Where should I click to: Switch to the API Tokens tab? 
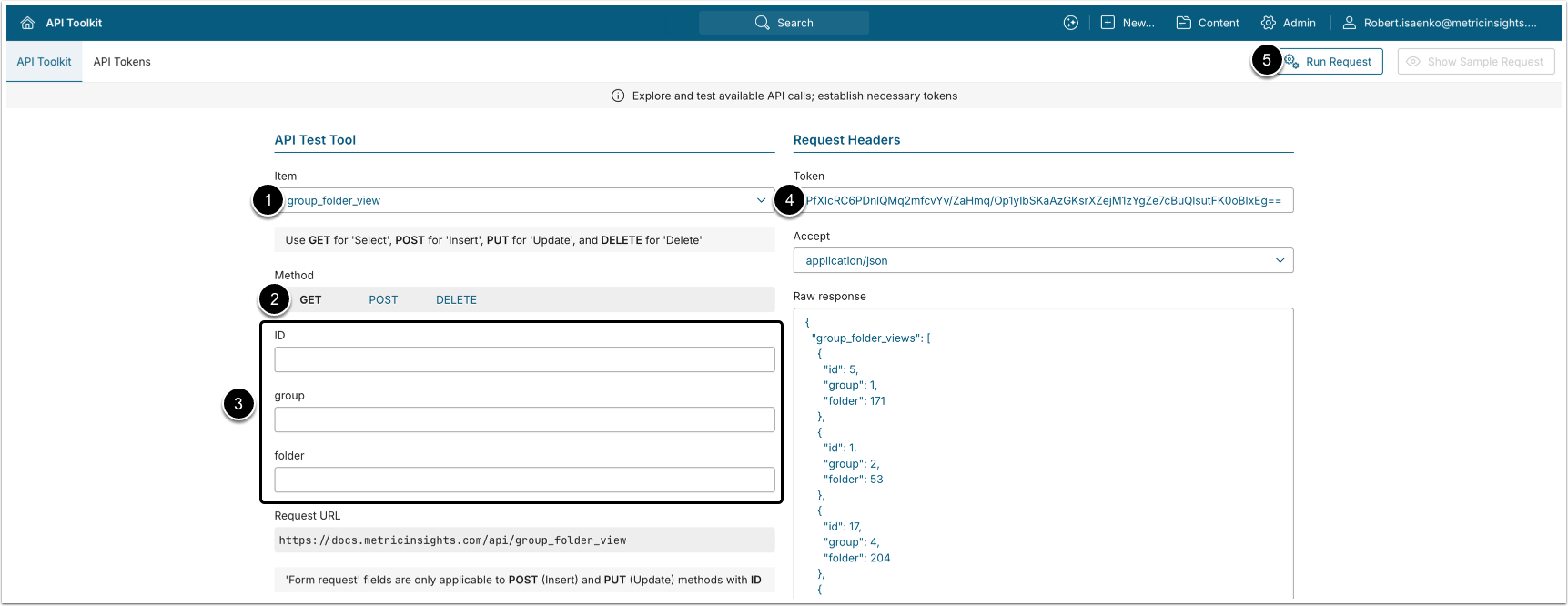(x=122, y=62)
